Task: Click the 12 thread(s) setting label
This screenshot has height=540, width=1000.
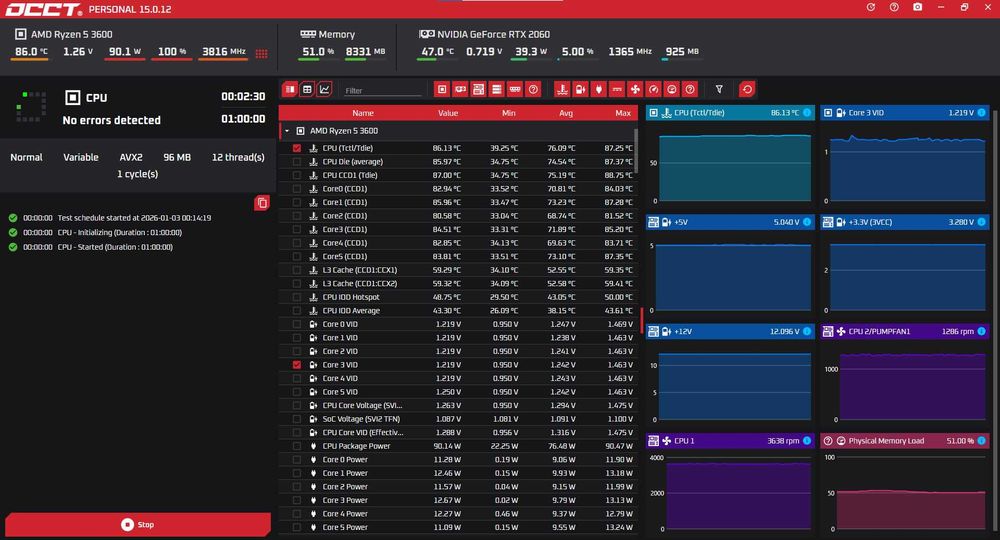Action: click(x=238, y=157)
